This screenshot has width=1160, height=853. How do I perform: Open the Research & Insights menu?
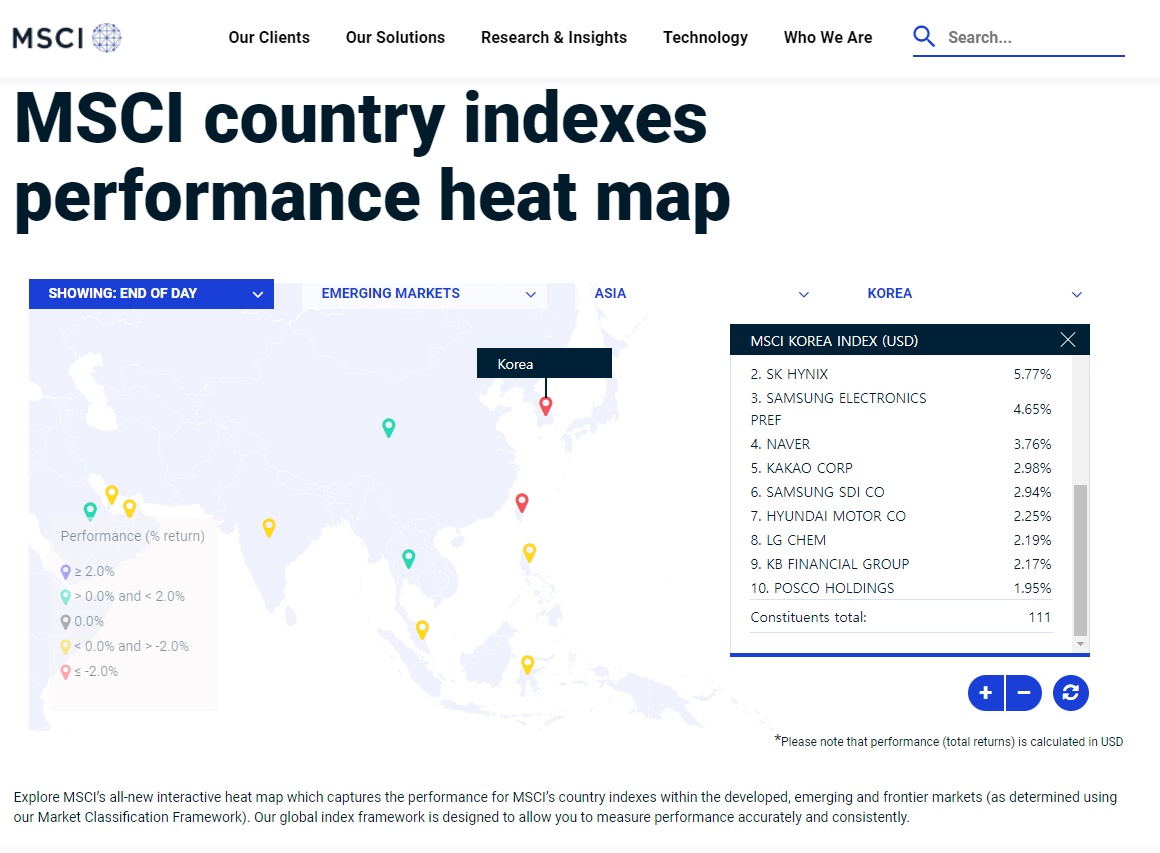tap(553, 38)
